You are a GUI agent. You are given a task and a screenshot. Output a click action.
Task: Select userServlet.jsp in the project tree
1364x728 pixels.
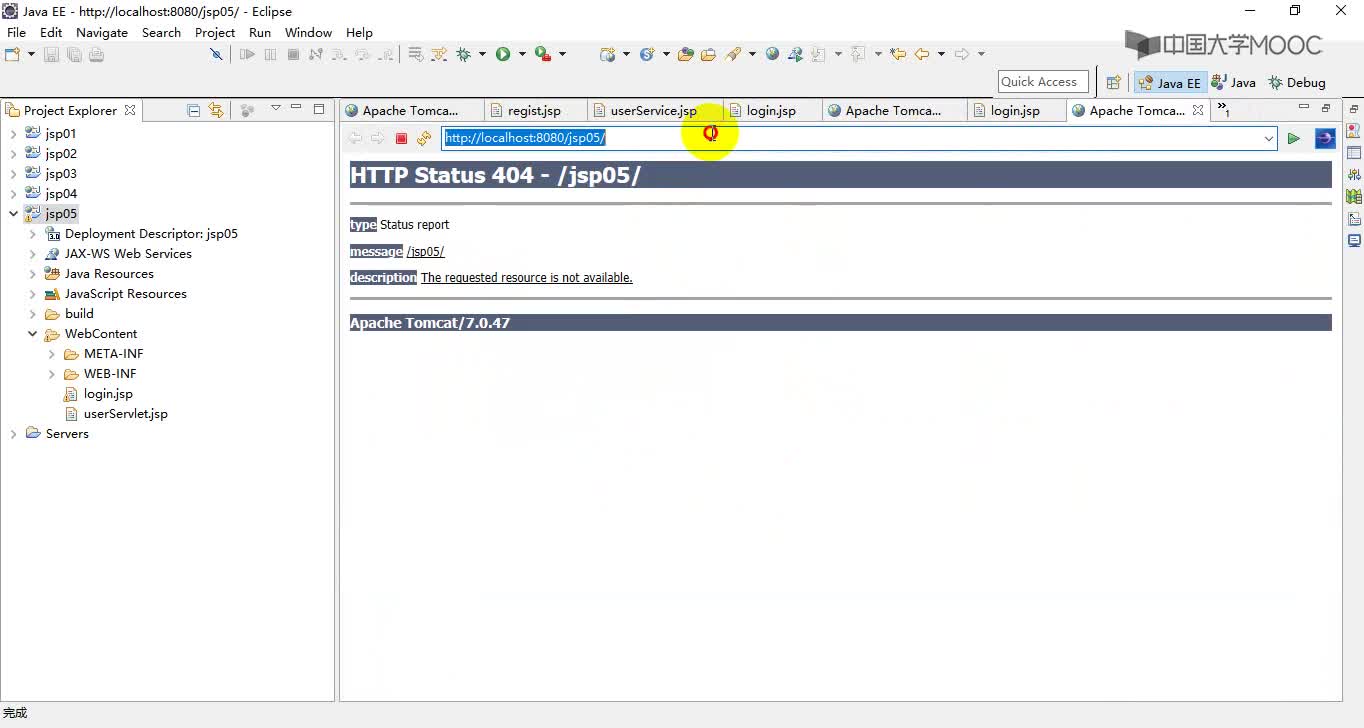(x=125, y=413)
